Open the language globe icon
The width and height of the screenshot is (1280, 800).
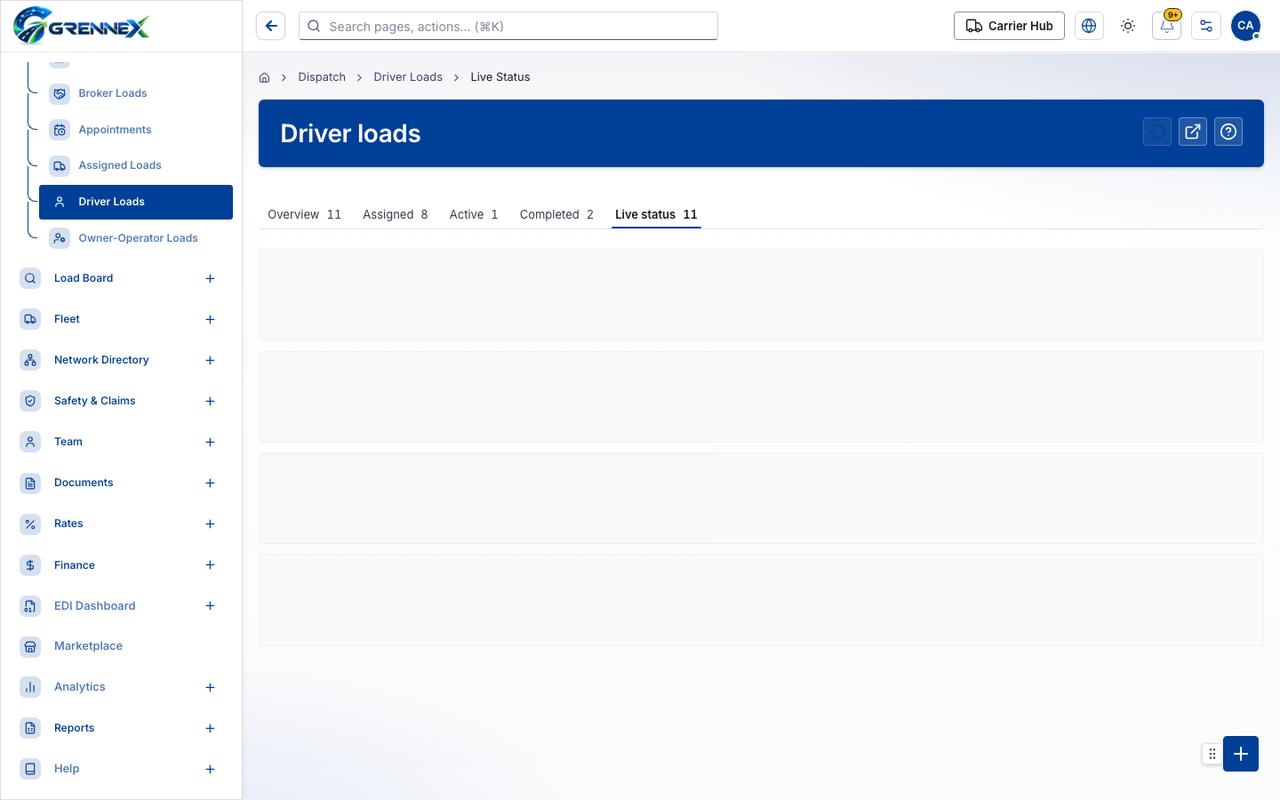[x=1089, y=26]
